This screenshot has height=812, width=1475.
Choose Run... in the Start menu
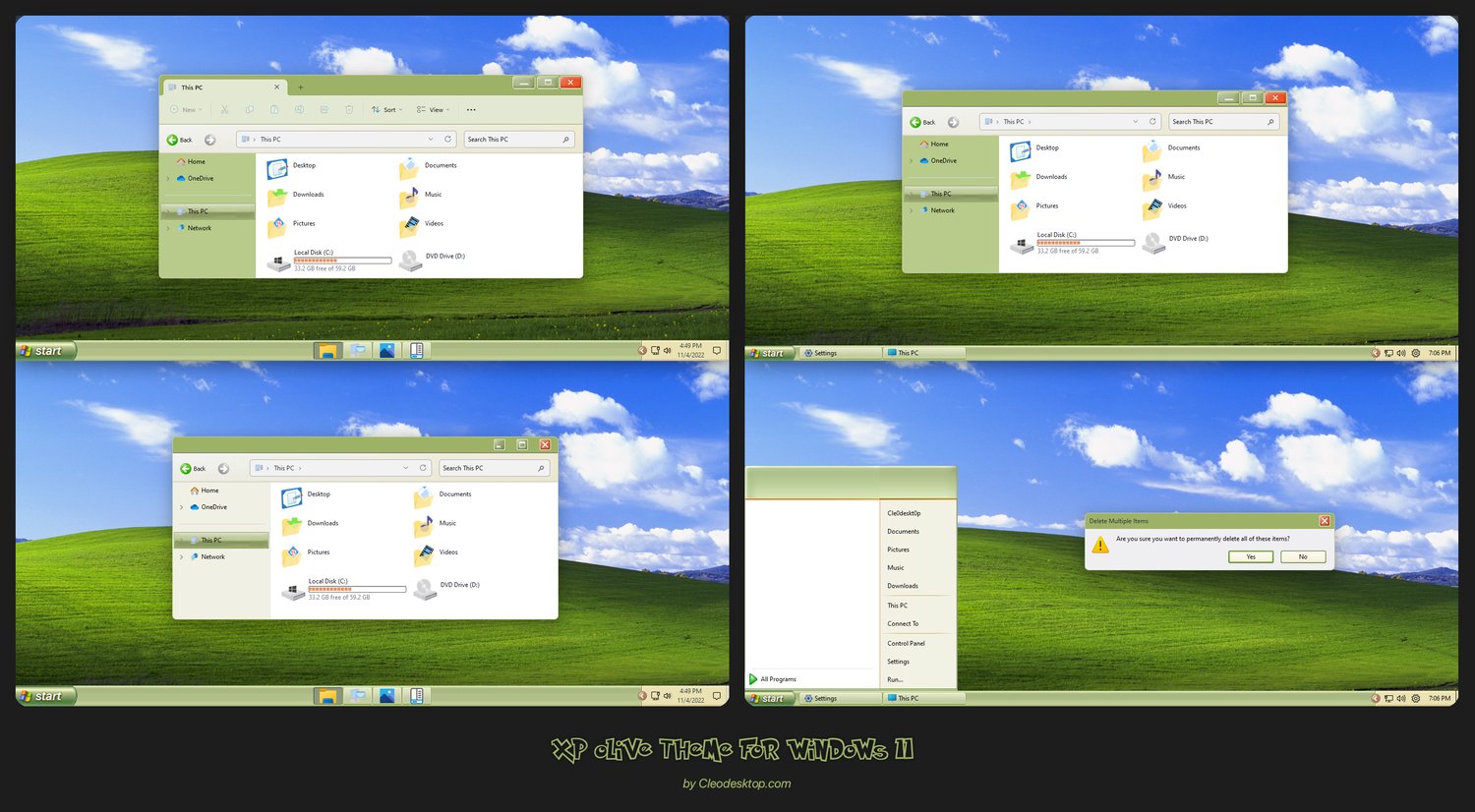tap(895, 679)
